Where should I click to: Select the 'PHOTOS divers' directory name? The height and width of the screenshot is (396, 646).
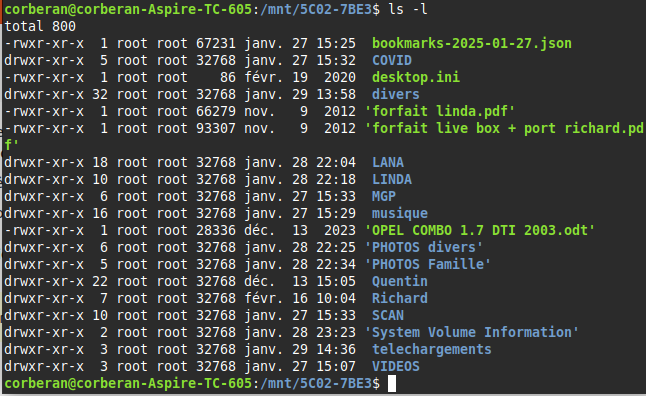pyautogui.click(x=424, y=247)
